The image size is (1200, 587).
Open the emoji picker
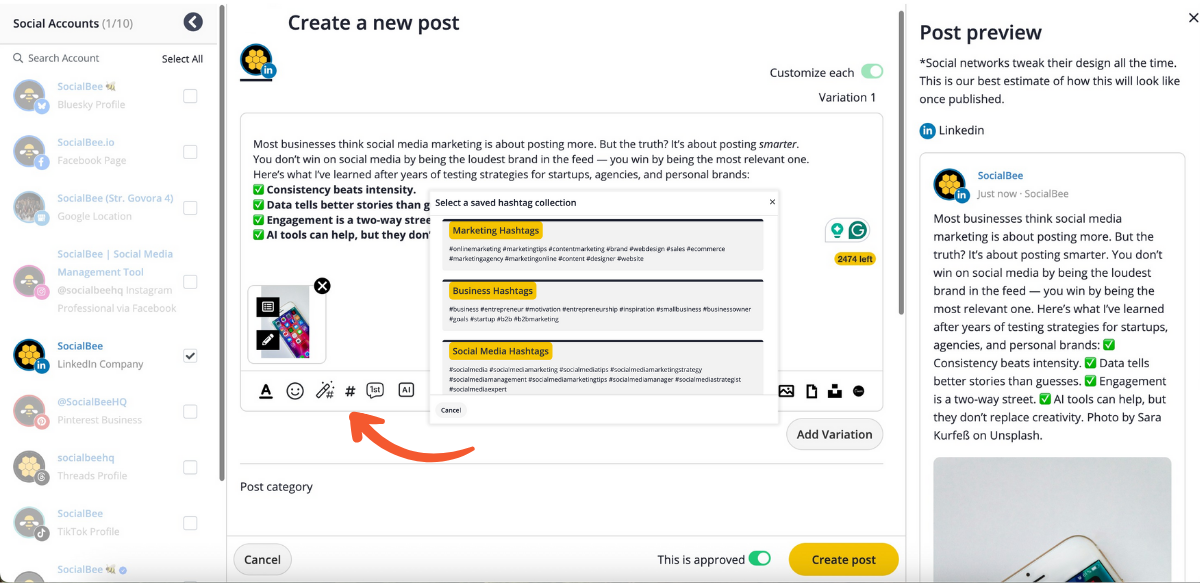pos(295,391)
